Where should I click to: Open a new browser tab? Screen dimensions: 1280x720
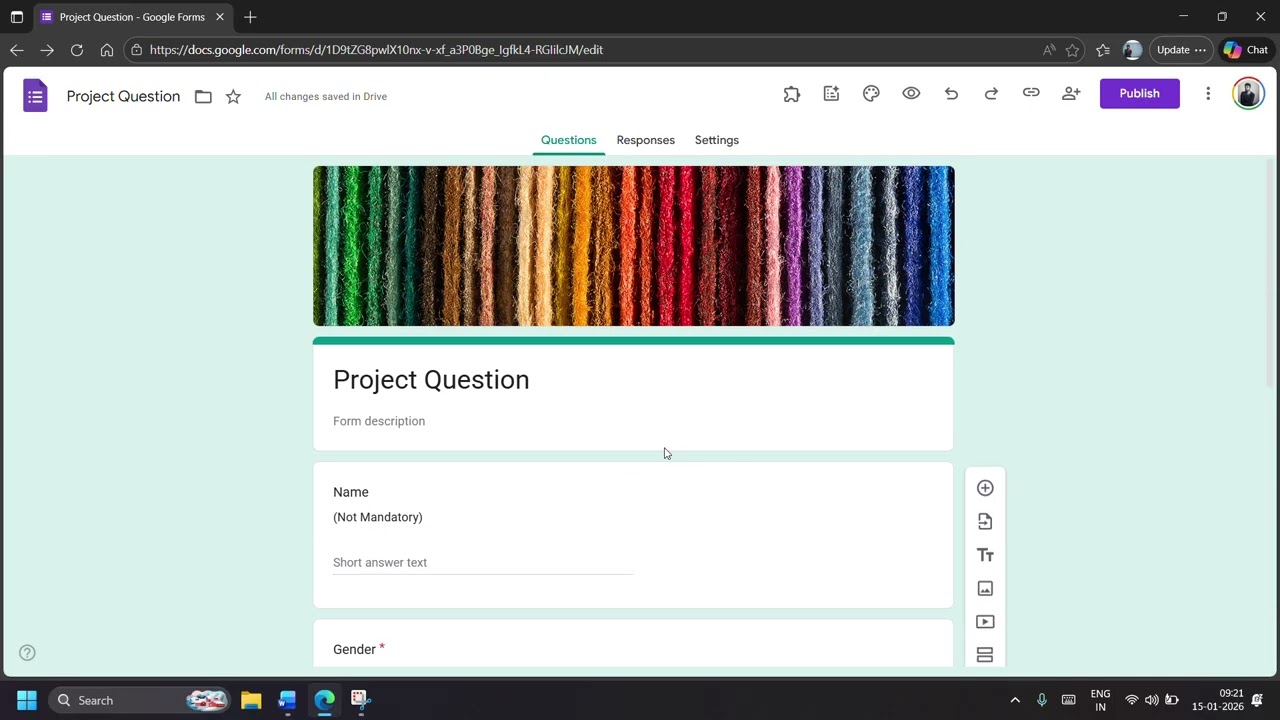250,17
